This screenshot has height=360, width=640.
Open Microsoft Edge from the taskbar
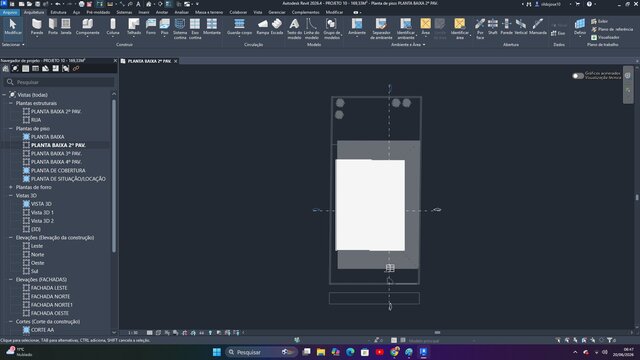(x=350, y=352)
